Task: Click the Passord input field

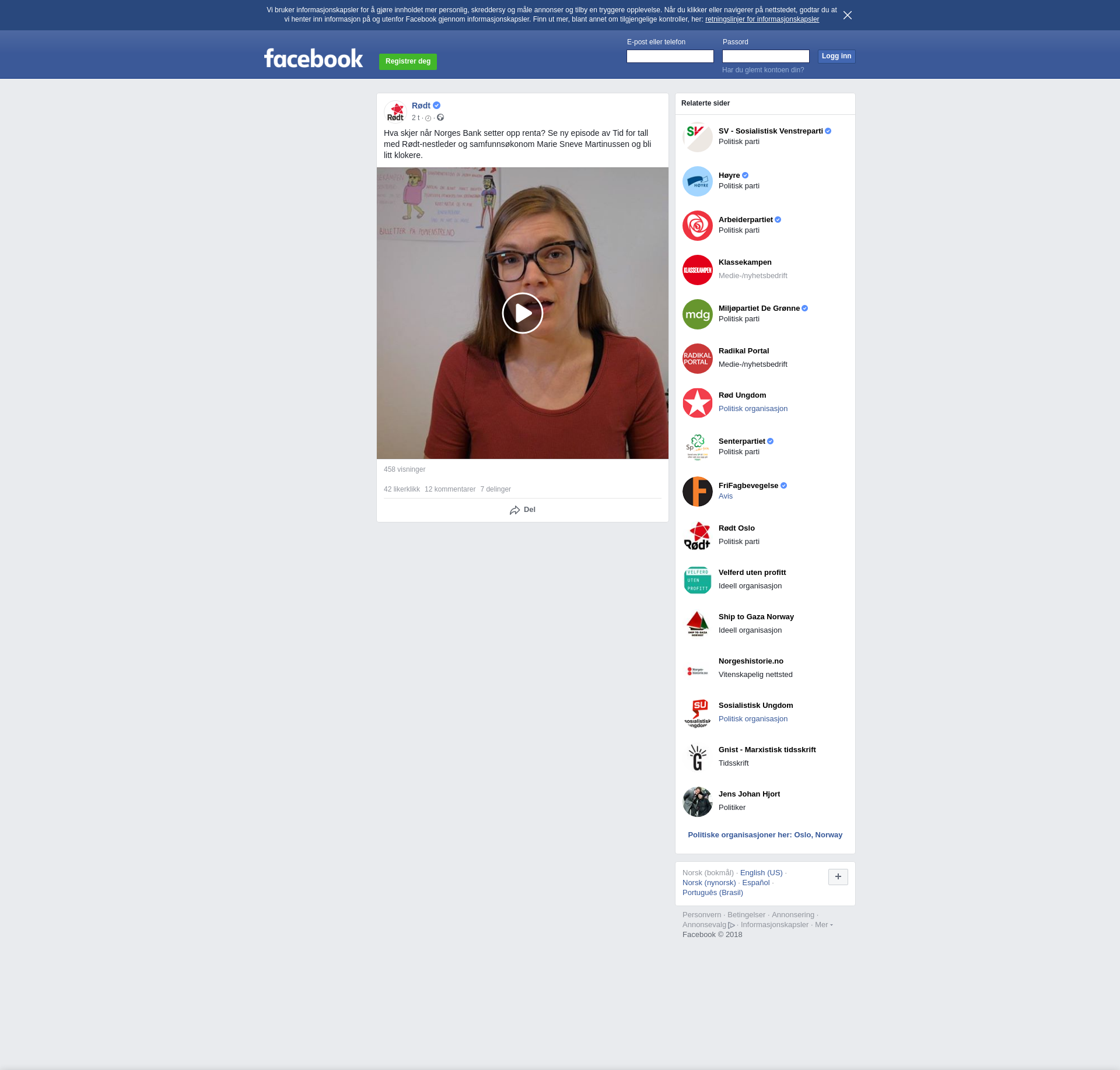Action: (x=766, y=56)
